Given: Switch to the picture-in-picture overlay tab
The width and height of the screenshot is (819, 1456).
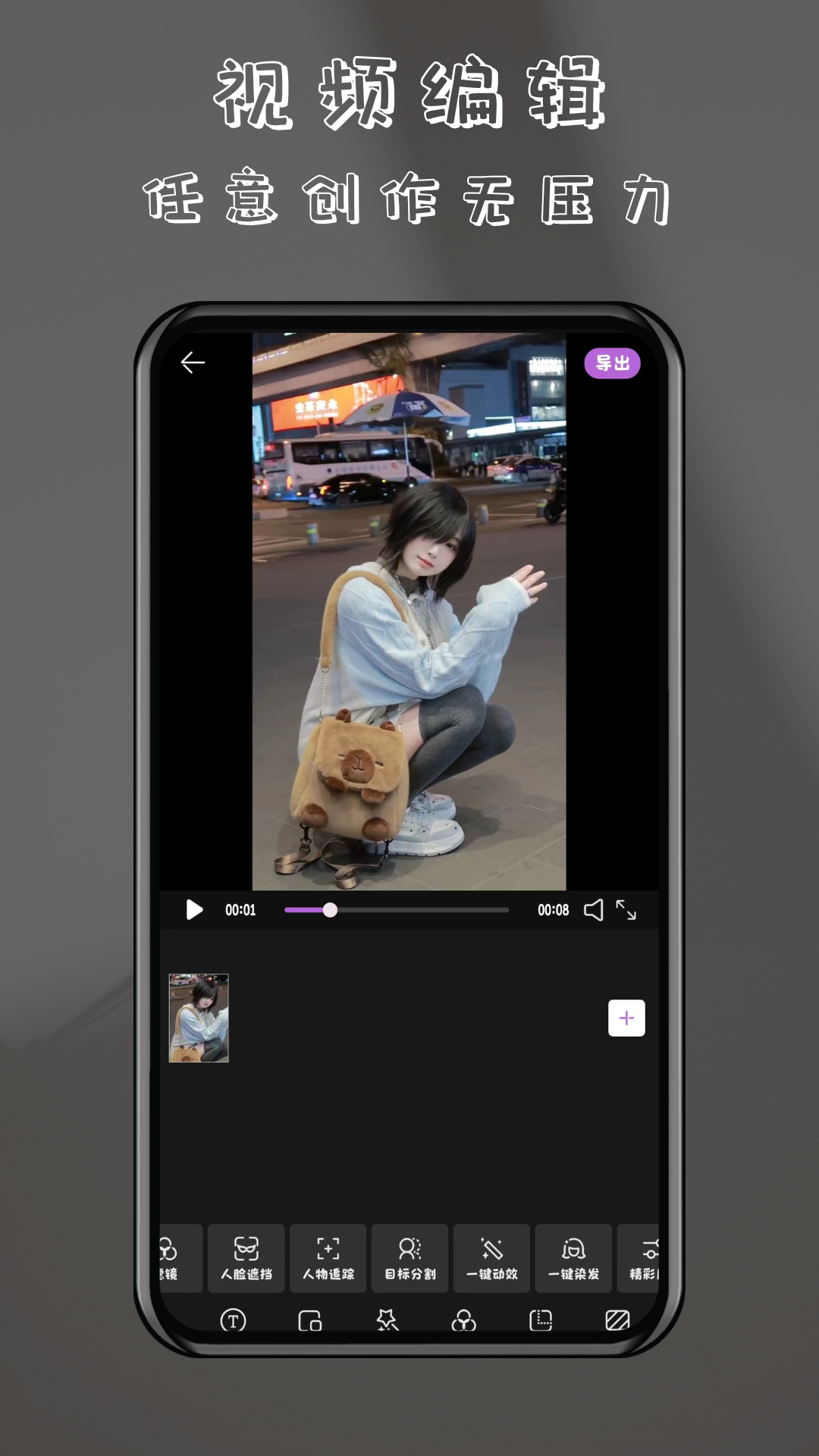Looking at the screenshot, I should 310,1320.
